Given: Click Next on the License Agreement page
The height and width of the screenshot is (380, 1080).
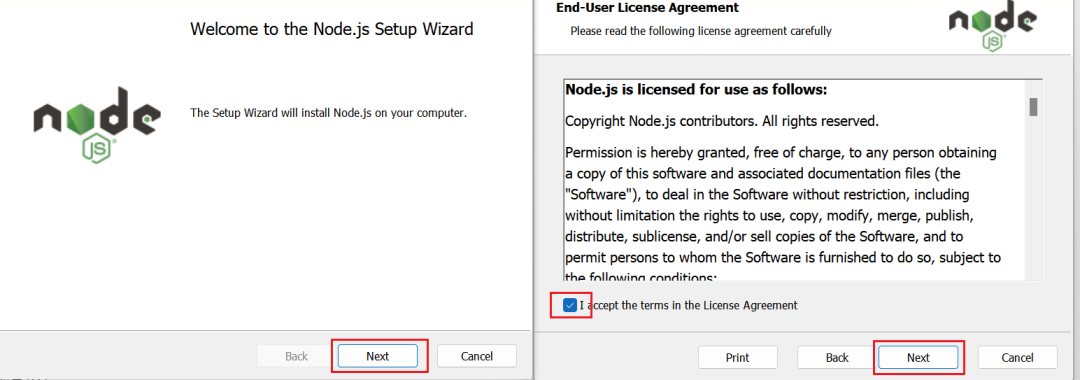Looking at the screenshot, I should point(918,357).
